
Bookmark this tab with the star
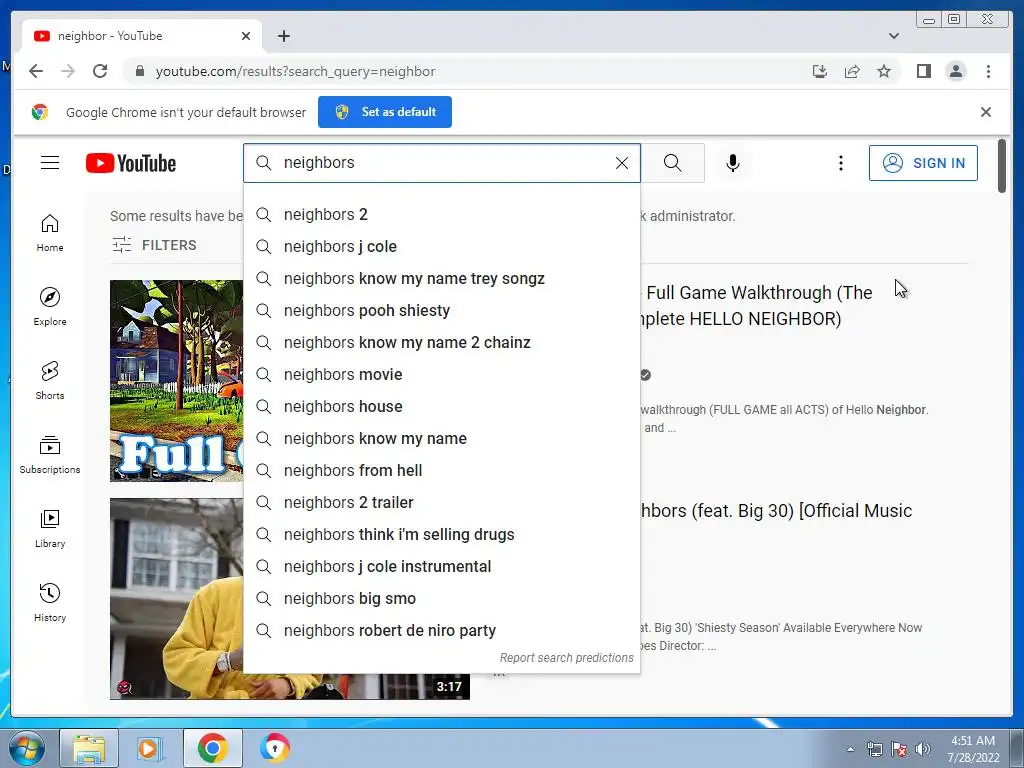[x=884, y=71]
